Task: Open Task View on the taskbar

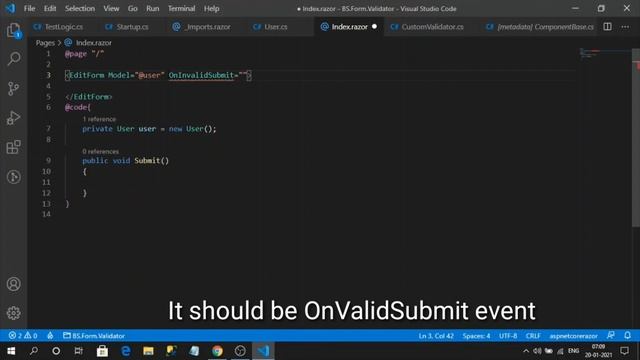Action: 78,351
